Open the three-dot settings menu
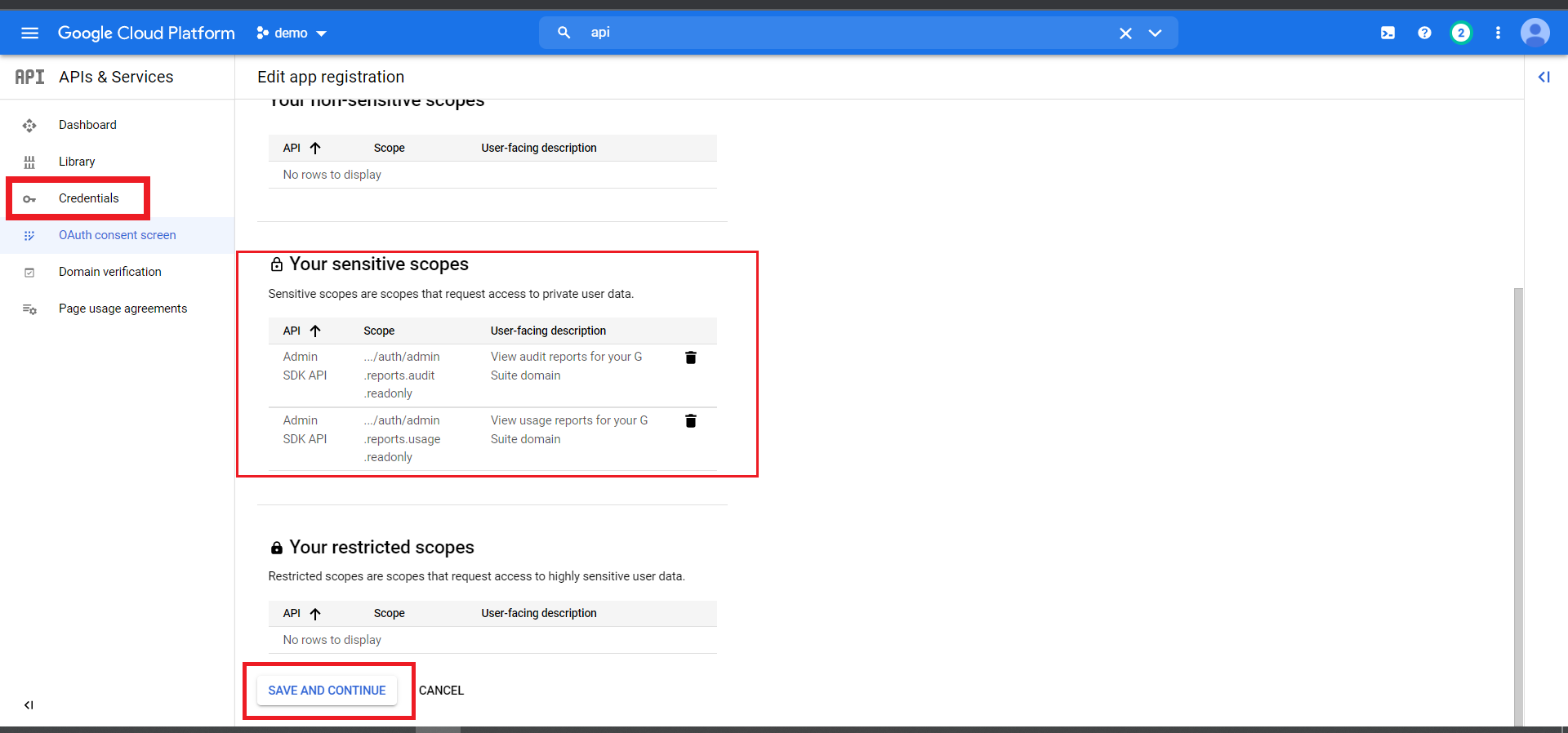1568x733 pixels. [1497, 33]
